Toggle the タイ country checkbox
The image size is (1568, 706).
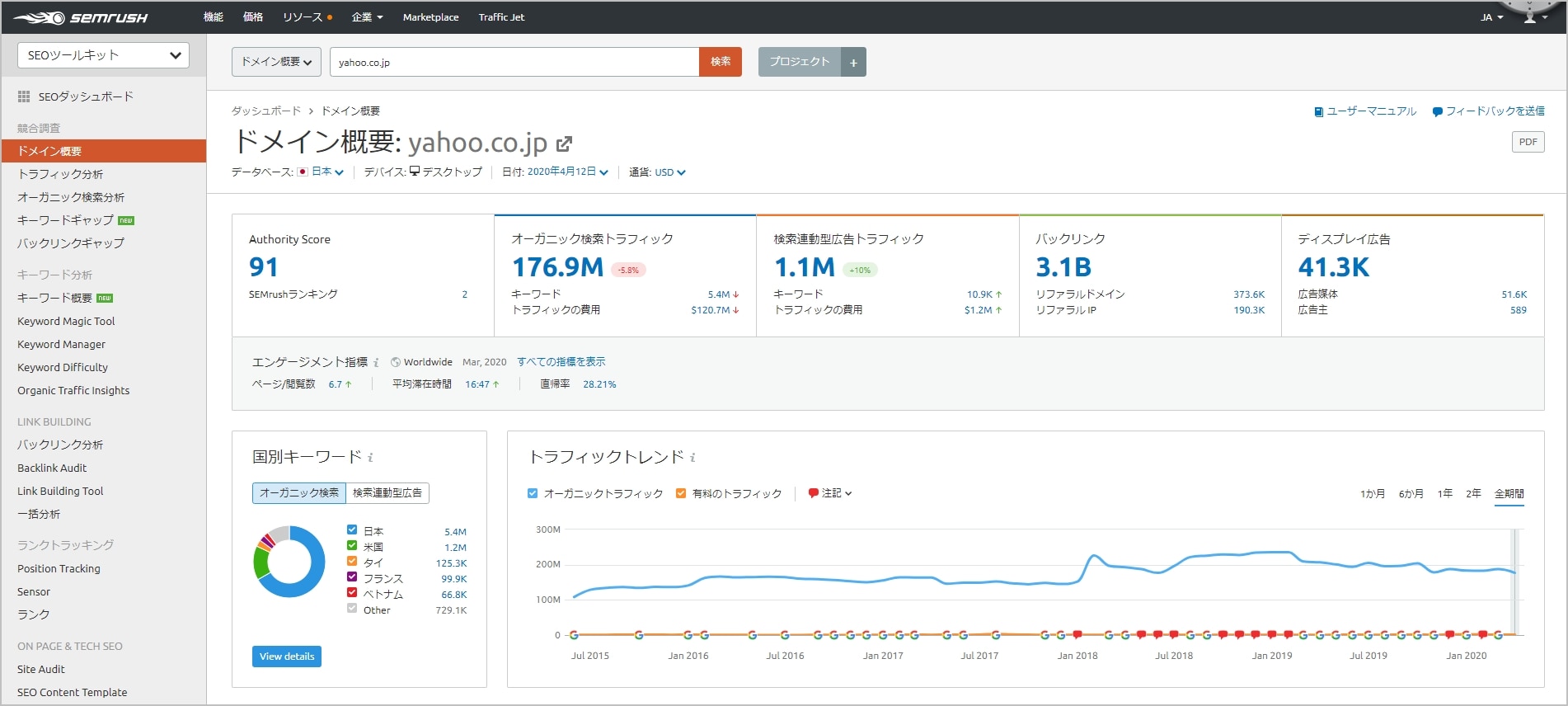coord(352,562)
